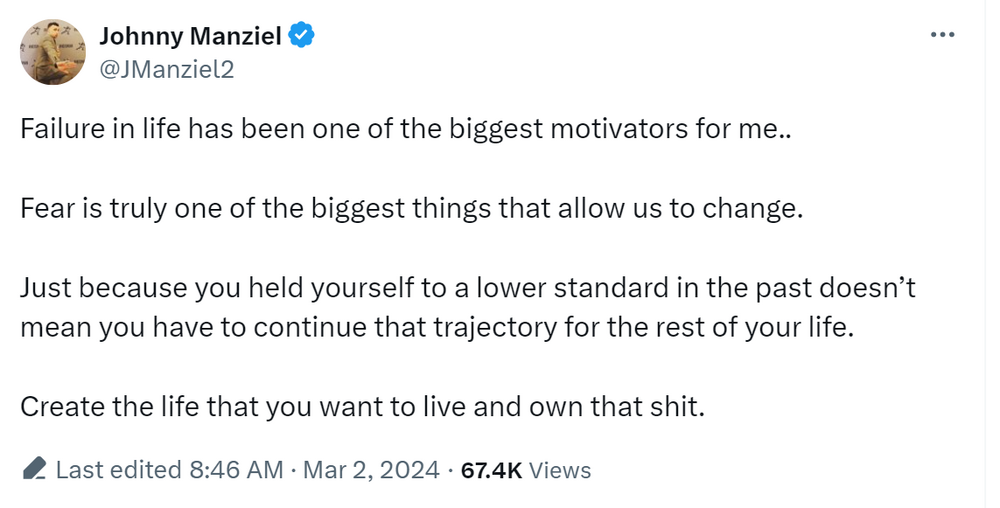Screen dimensions: 1000x508
Task: Open the @JManziel2 handle link
Action: (166, 69)
